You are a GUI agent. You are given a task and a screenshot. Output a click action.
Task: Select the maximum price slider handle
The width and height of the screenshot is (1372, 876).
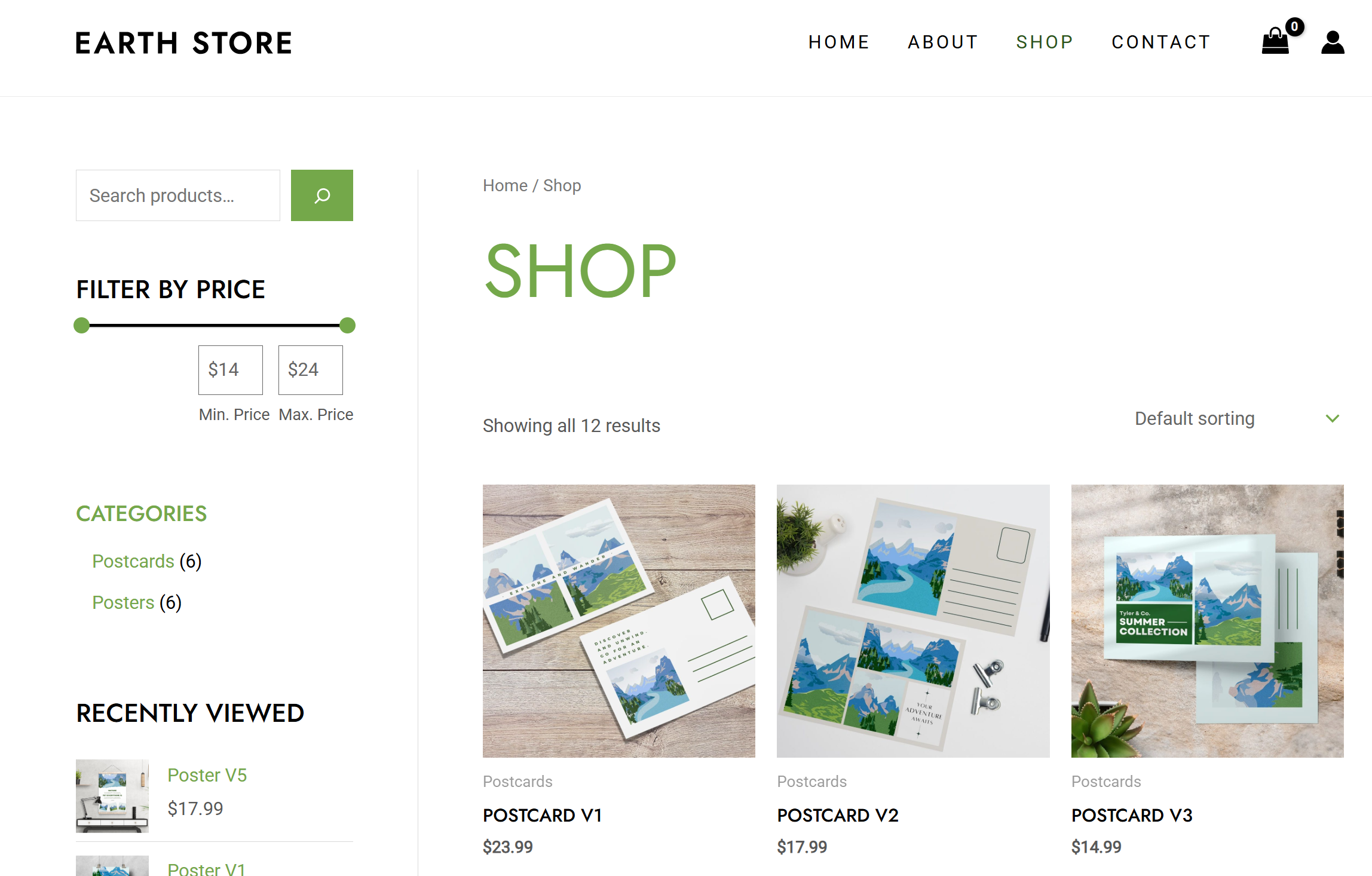[347, 326]
